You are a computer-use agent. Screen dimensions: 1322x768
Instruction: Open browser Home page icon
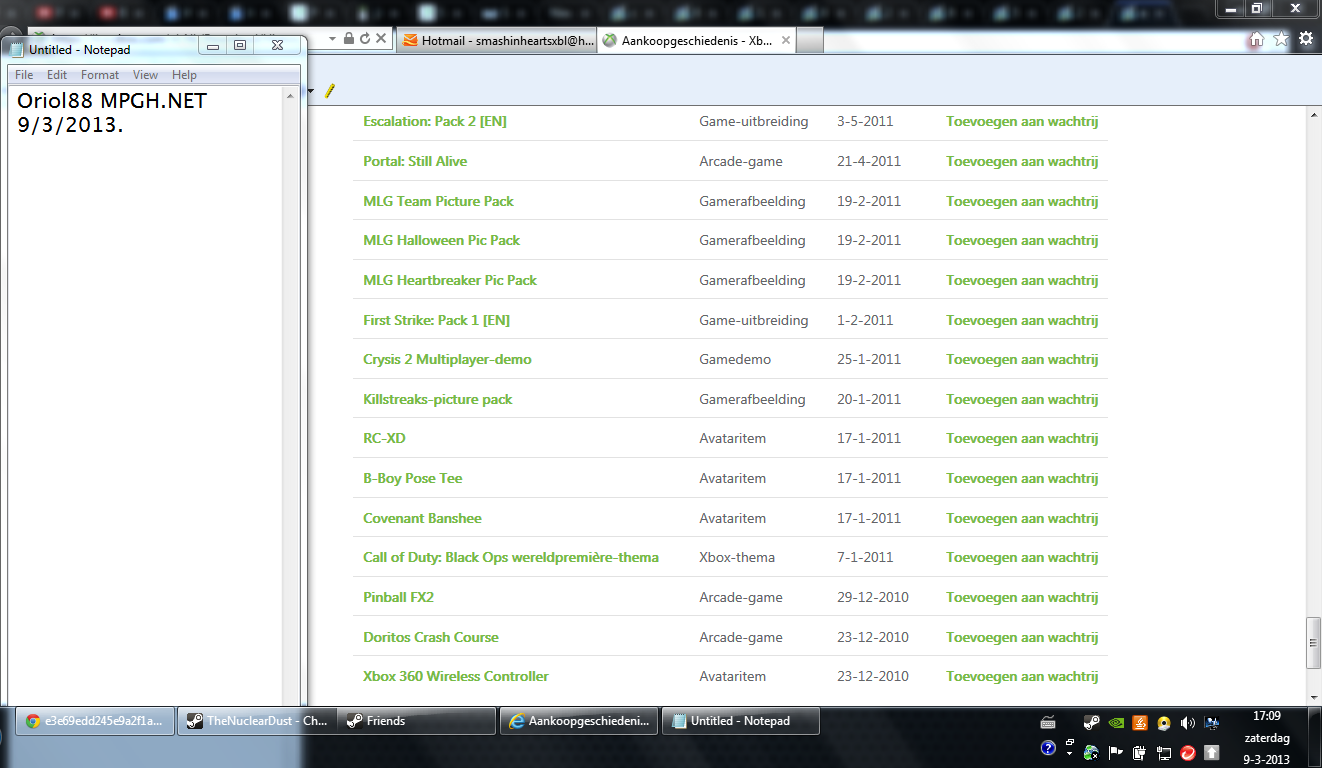(1257, 39)
